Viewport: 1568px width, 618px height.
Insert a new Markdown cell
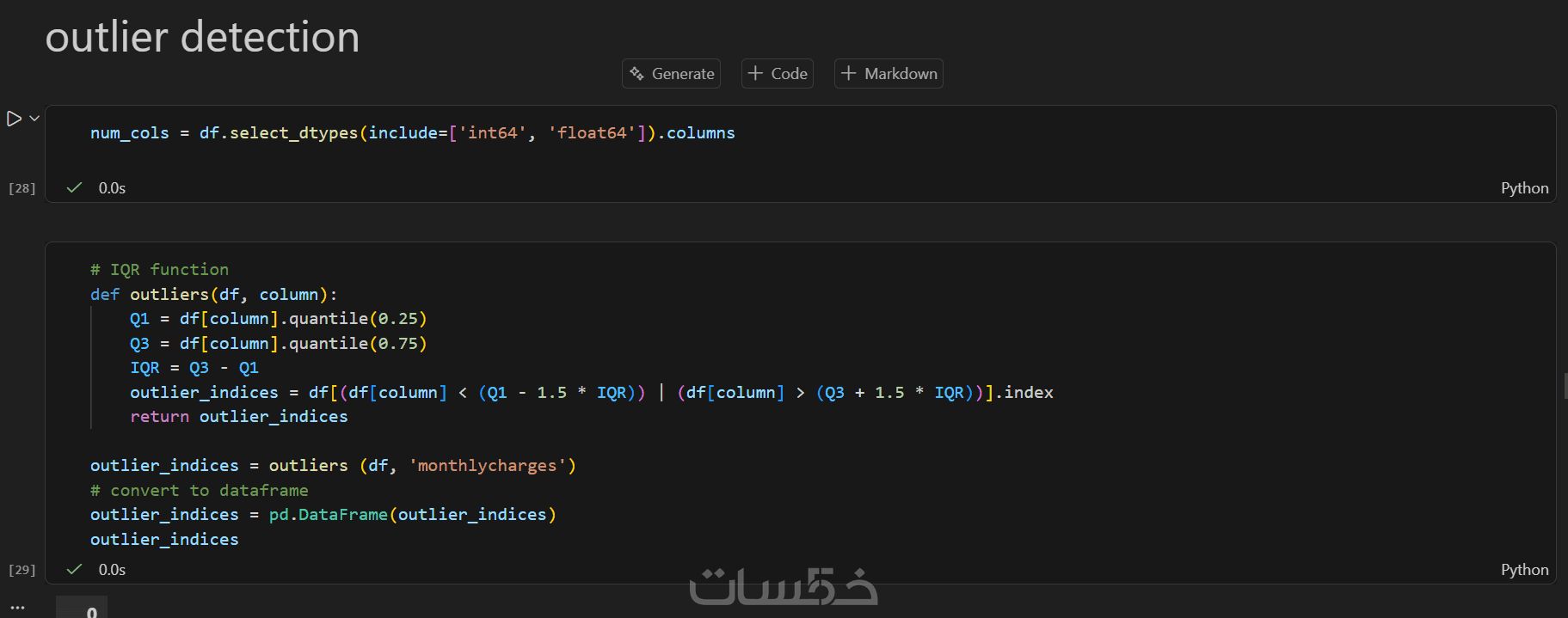point(889,74)
